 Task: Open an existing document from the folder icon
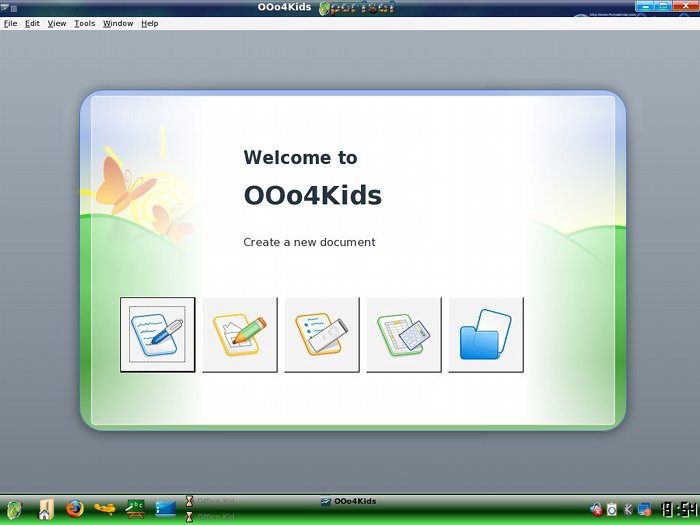(x=486, y=334)
